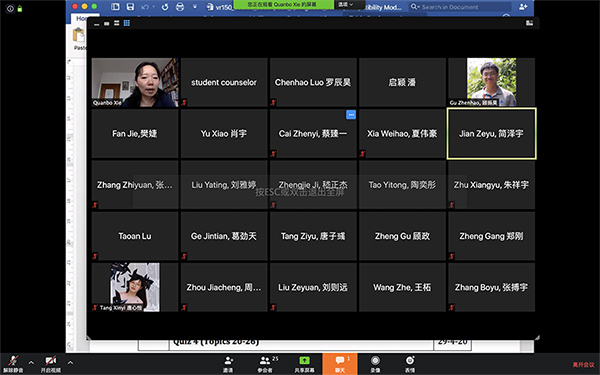
Task: Click the Invite icon in the meeting toolbar
Action: point(229,364)
